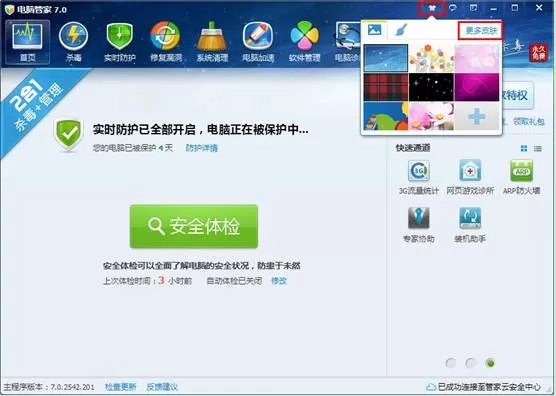Viewport: 556px width, 396px height.
Task: Start the 安全体检 security checkup
Action: [194, 226]
